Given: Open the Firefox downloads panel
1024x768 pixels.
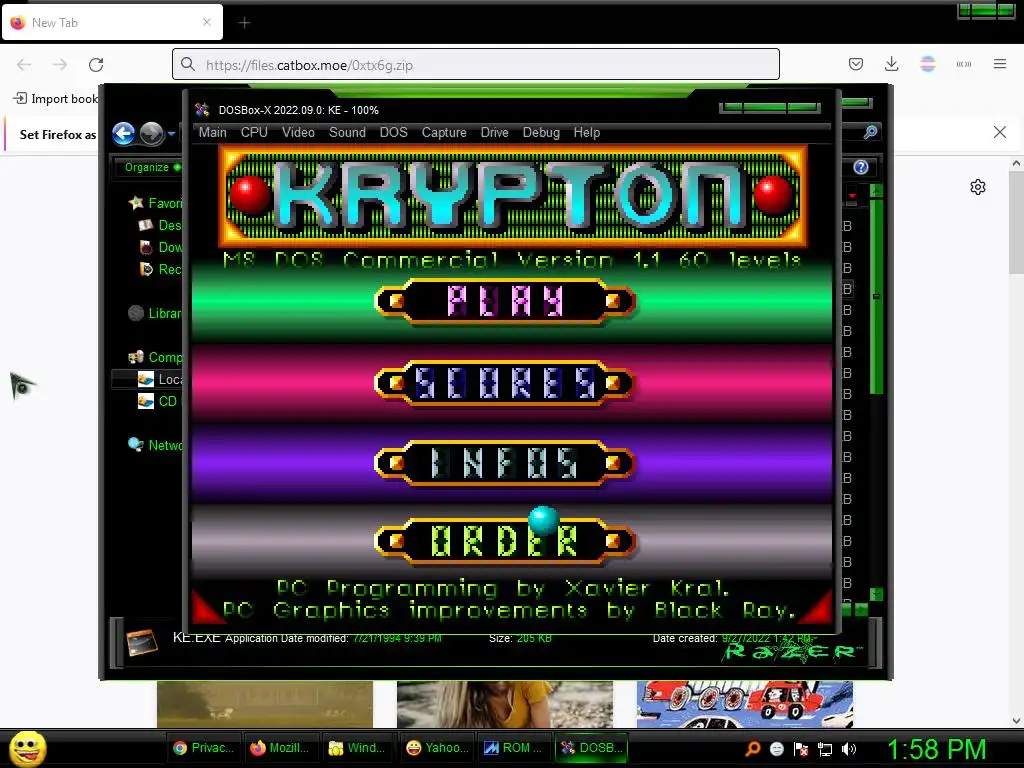Looking at the screenshot, I should tap(891, 64).
